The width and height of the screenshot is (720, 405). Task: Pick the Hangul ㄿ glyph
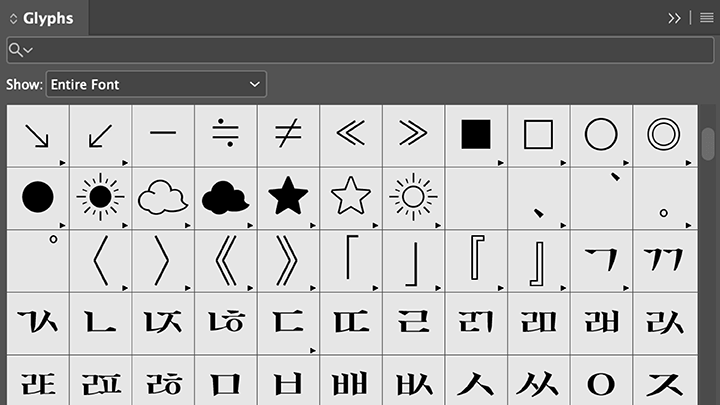tap(101, 381)
